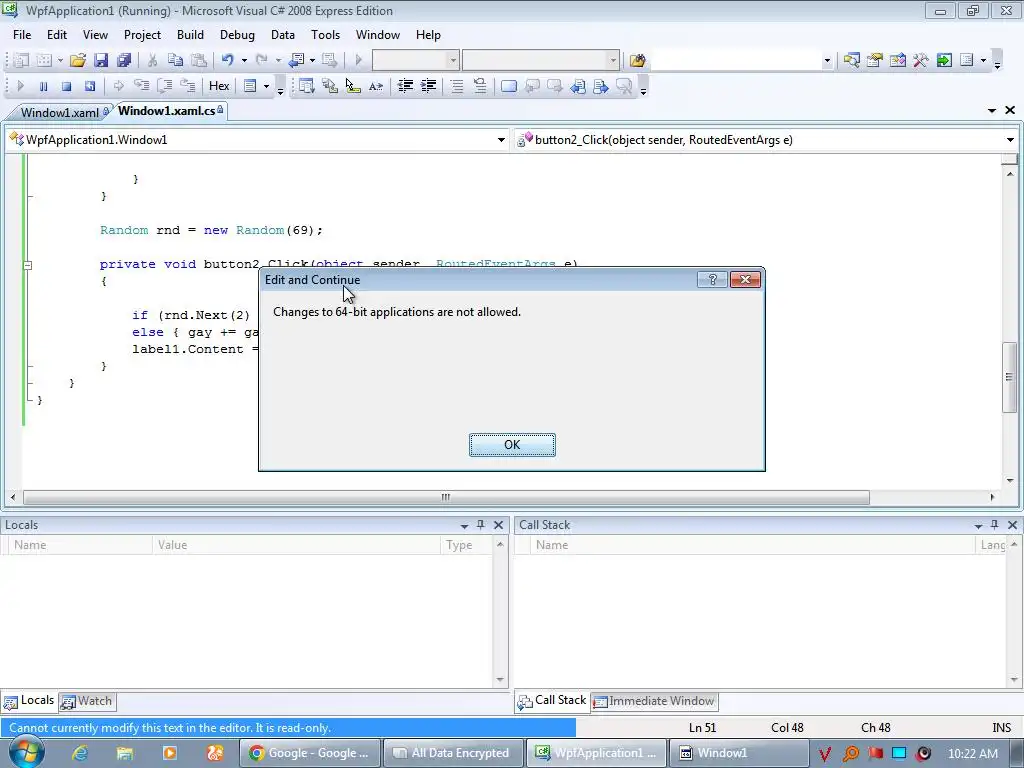Click the Break All pause icon

pyautogui.click(x=43, y=86)
